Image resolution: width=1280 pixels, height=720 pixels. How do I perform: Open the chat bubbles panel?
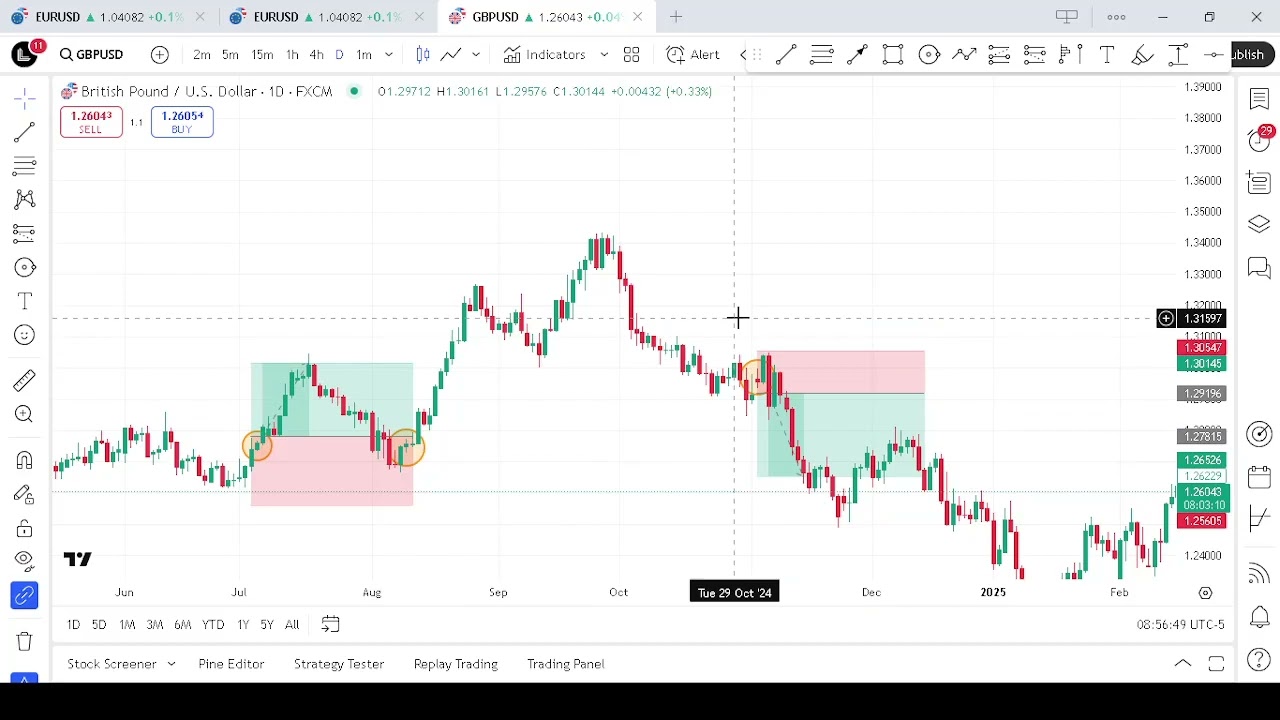(1259, 268)
